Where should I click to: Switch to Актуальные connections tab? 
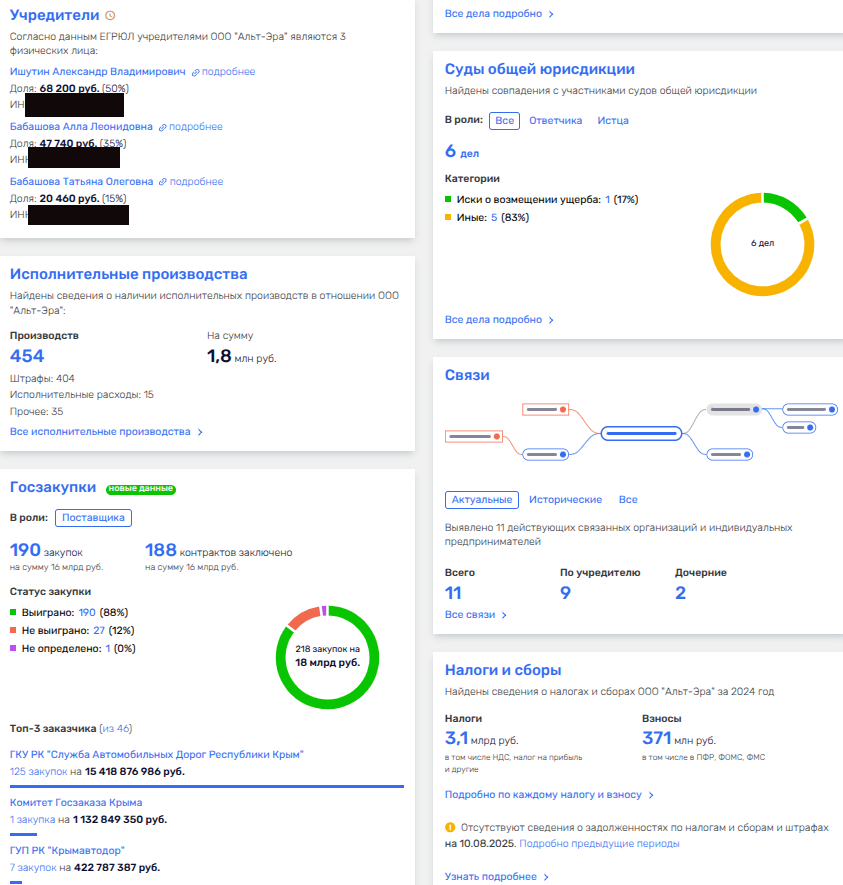(x=481, y=499)
